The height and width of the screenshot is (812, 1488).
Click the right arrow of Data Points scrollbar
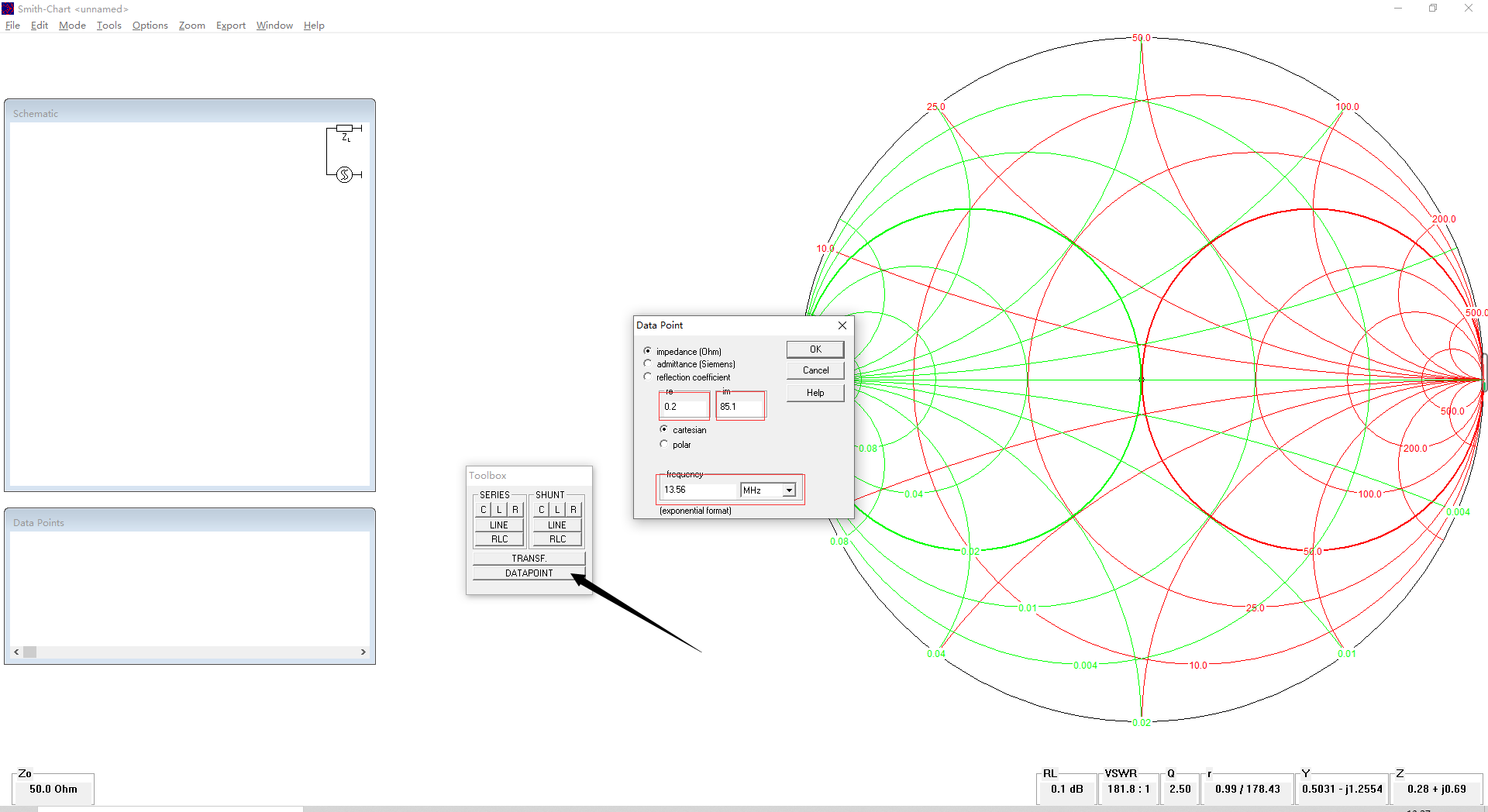coord(363,652)
